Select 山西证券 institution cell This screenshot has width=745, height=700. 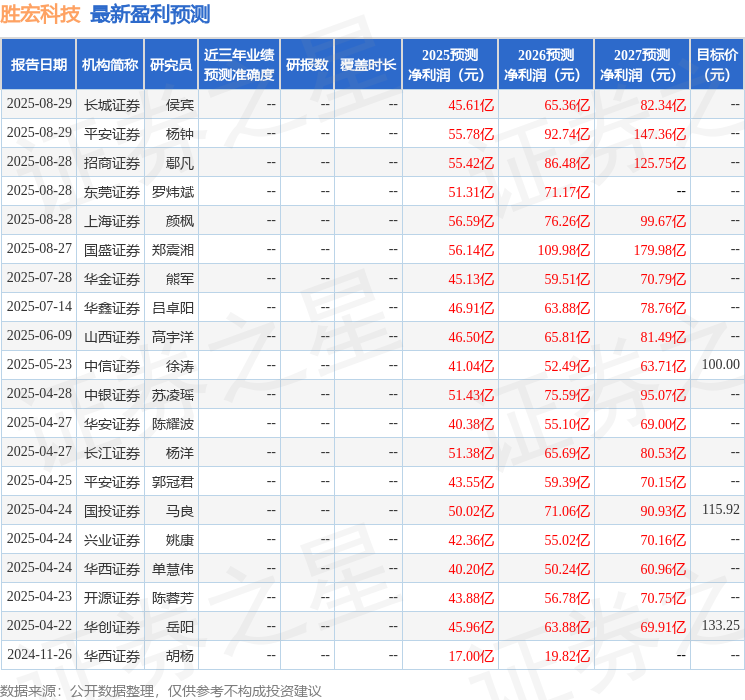point(112,337)
